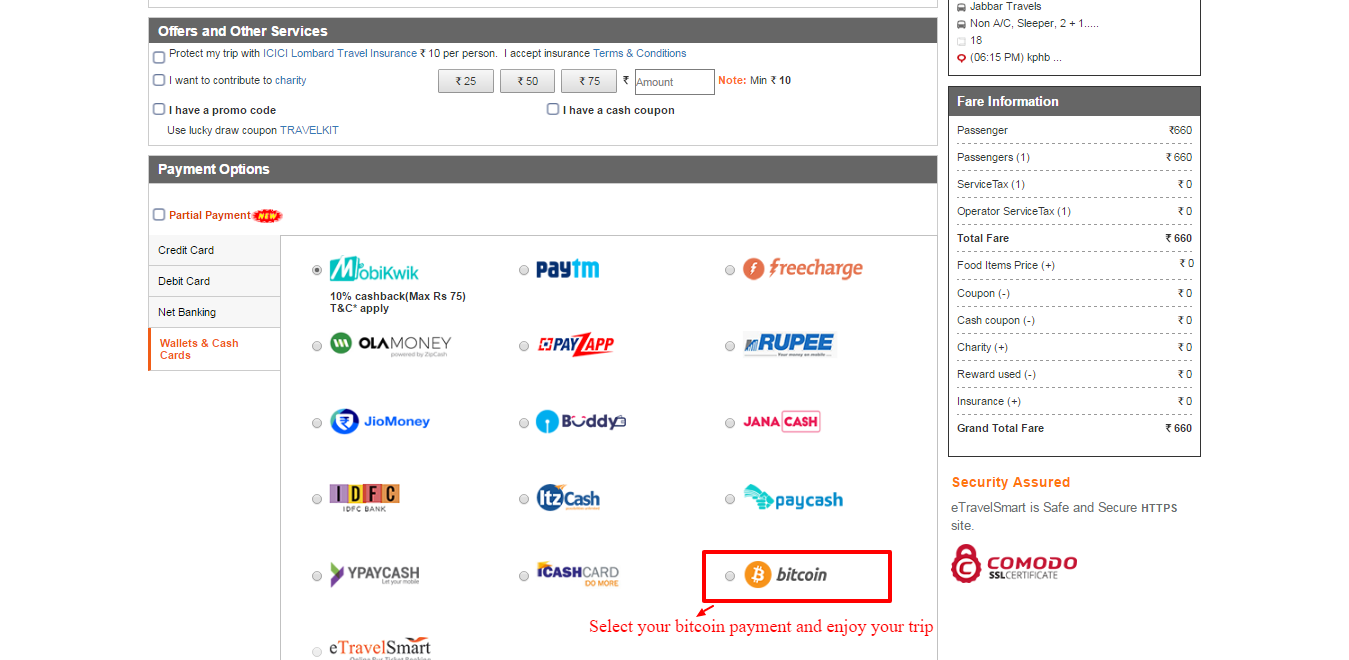1349x660 pixels.
Task: Click the MobiKwik wallet logo
Action: click(x=374, y=269)
